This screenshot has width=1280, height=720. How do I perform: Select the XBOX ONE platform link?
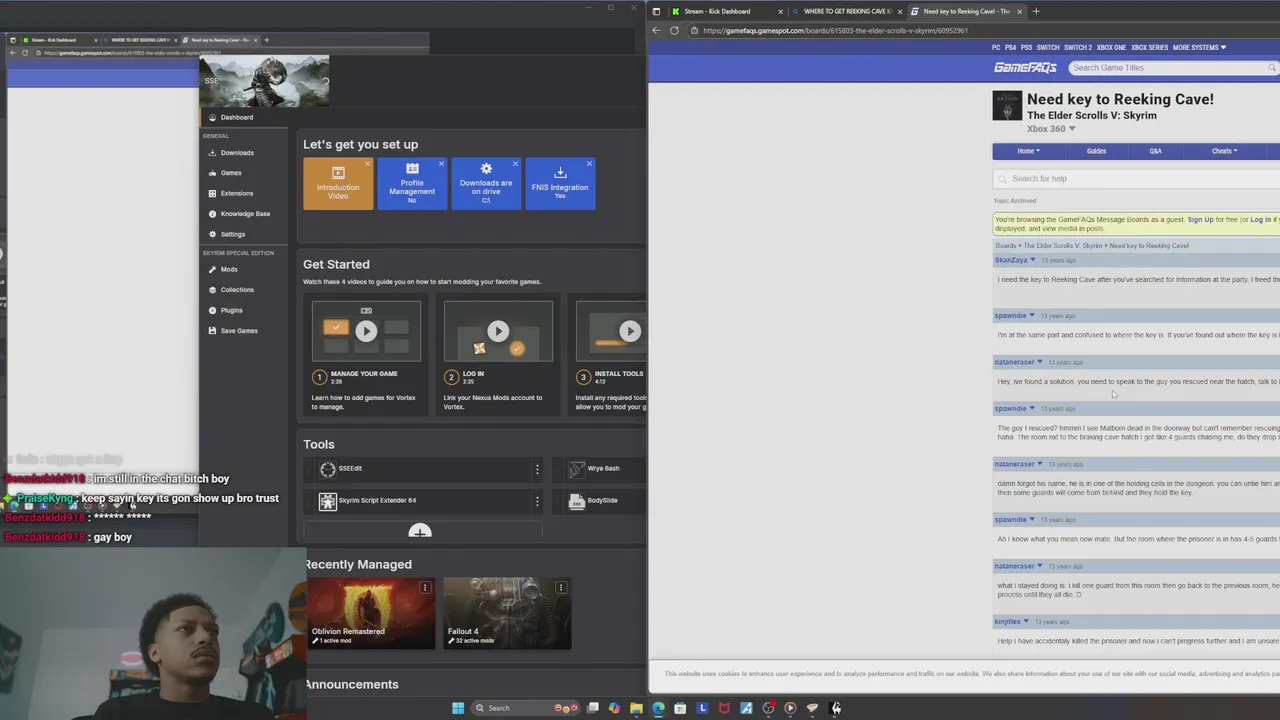pos(1111,47)
